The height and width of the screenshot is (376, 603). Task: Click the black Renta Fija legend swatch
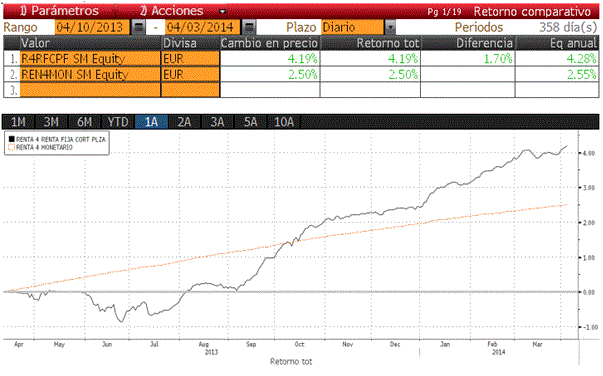pyautogui.click(x=12, y=139)
